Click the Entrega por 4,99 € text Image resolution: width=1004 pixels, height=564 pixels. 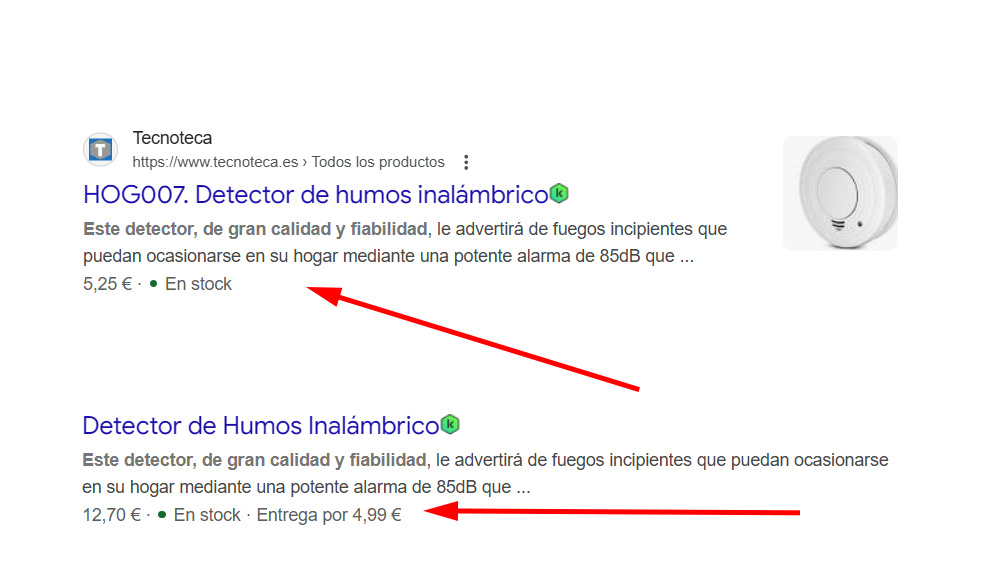click(329, 515)
